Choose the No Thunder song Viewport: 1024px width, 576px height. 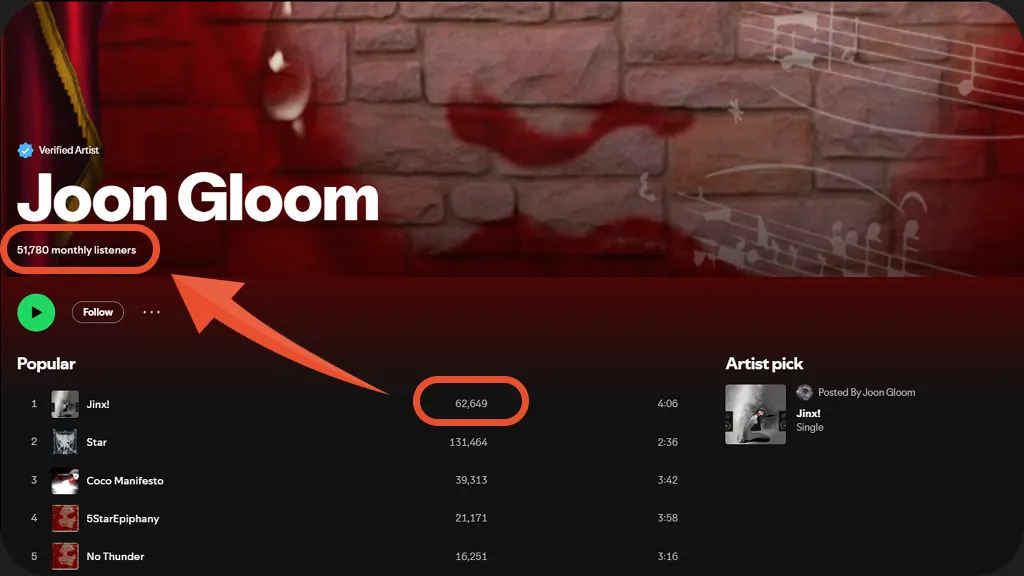click(115, 556)
